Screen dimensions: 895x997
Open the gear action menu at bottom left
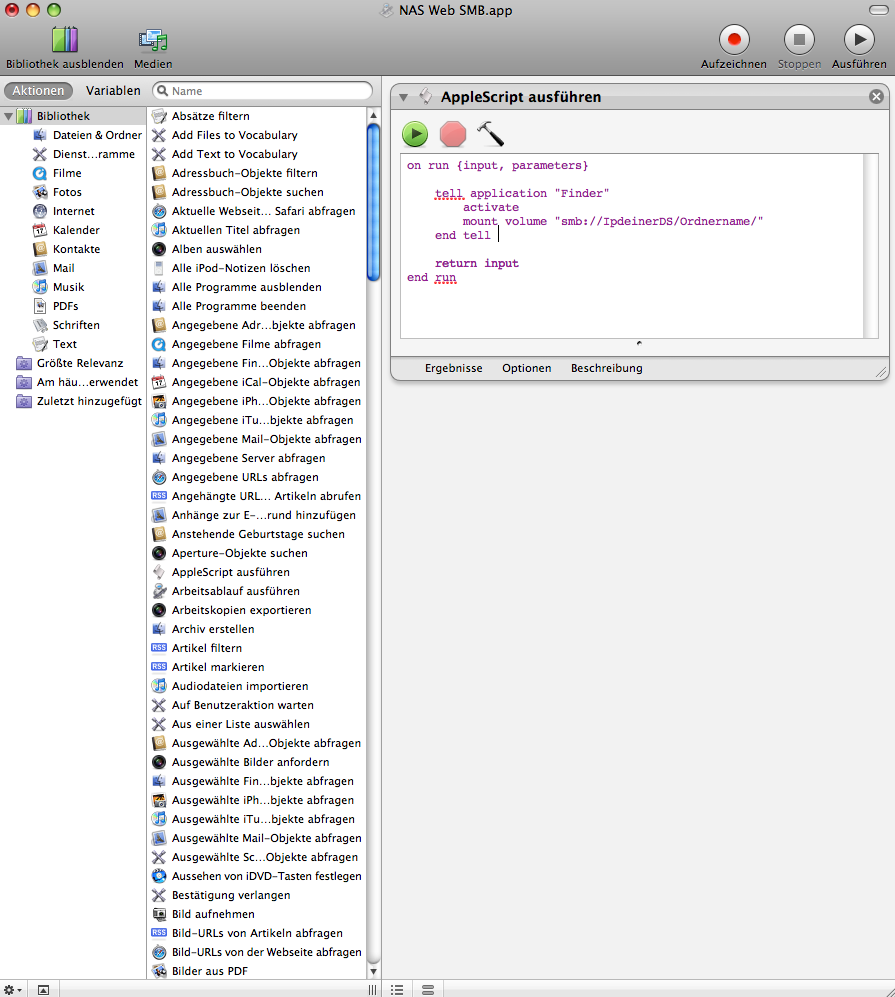(12, 989)
